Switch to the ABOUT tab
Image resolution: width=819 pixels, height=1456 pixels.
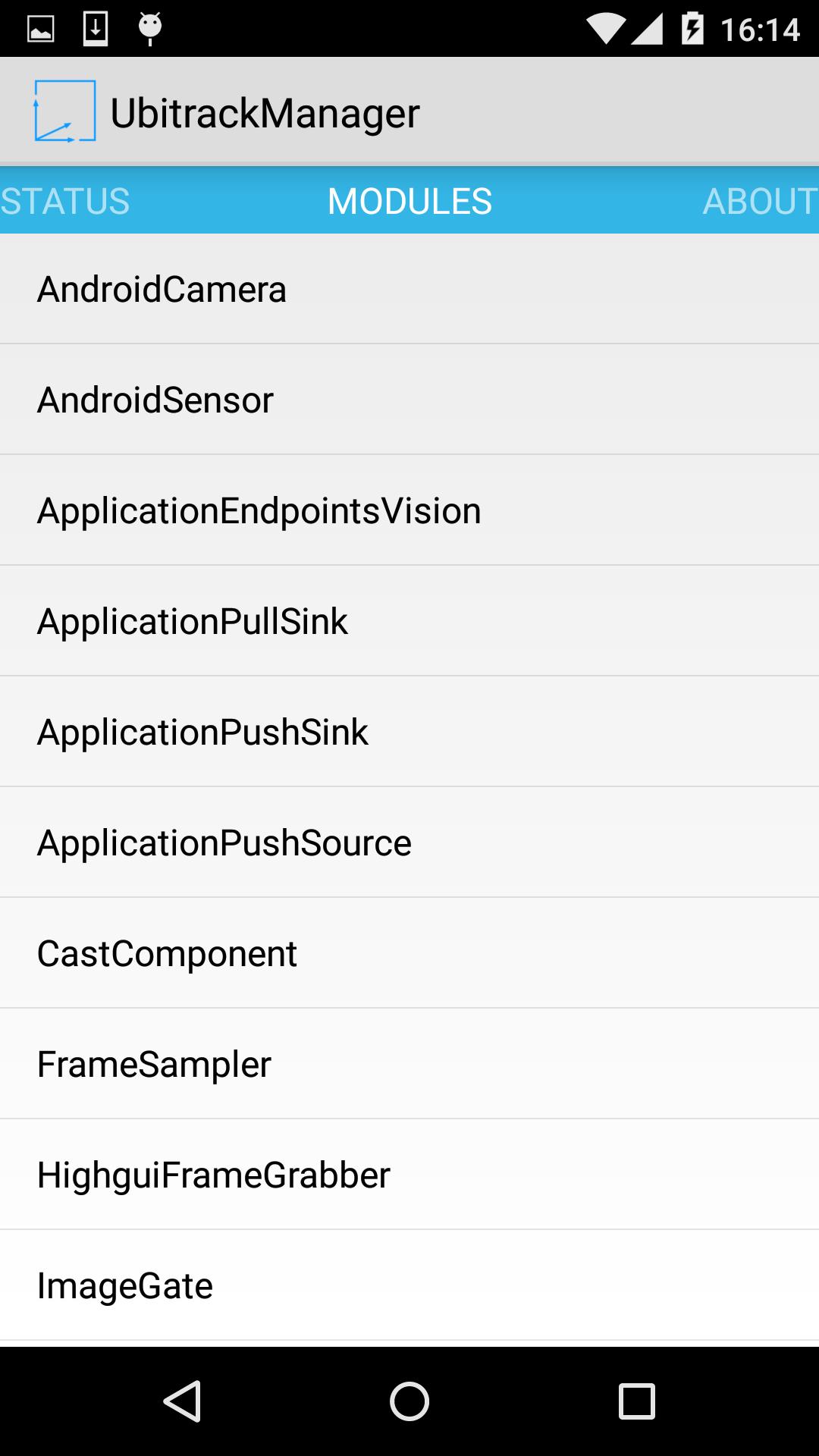point(760,201)
